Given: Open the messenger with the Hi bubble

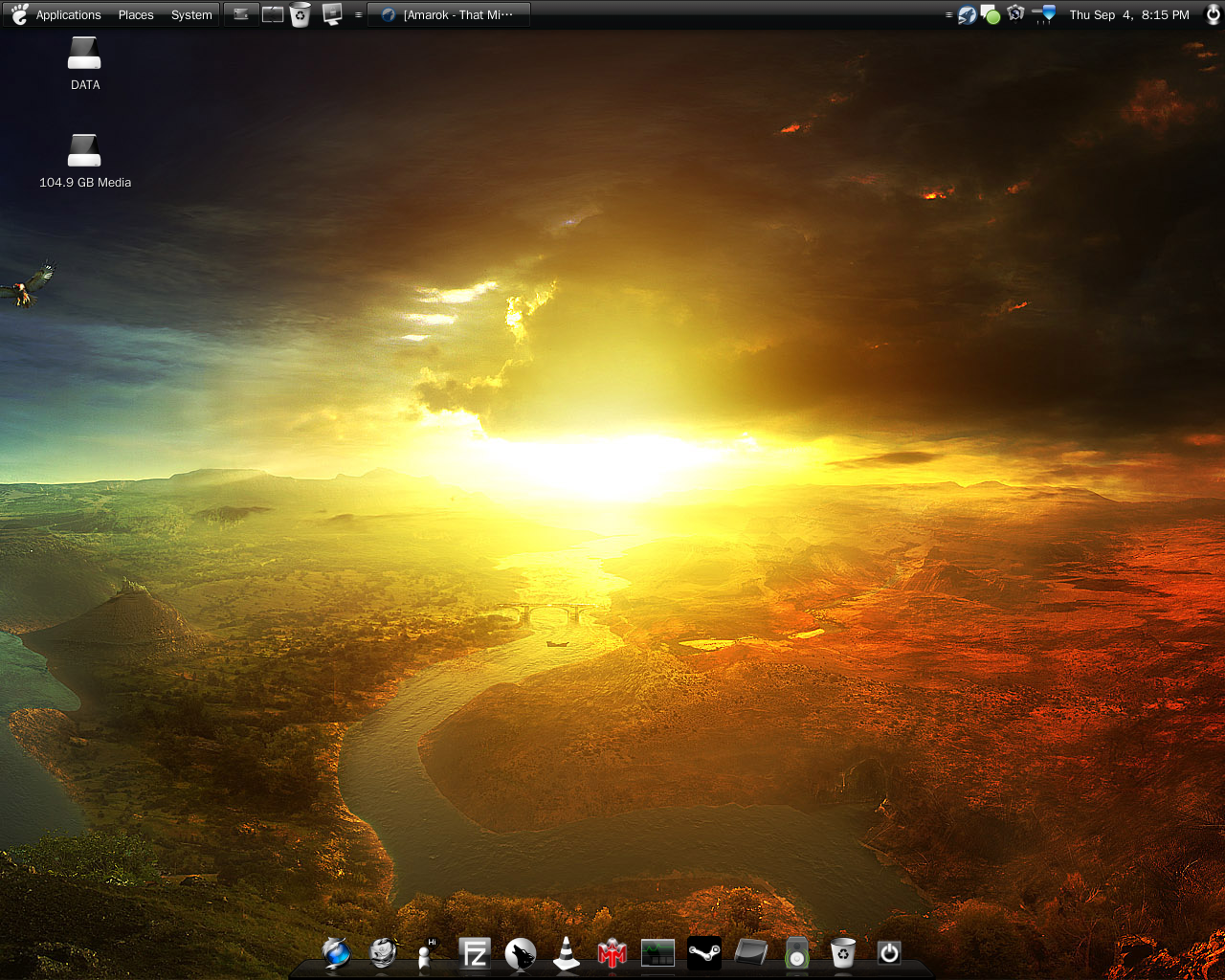Looking at the screenshot, I should coord(424,955).
